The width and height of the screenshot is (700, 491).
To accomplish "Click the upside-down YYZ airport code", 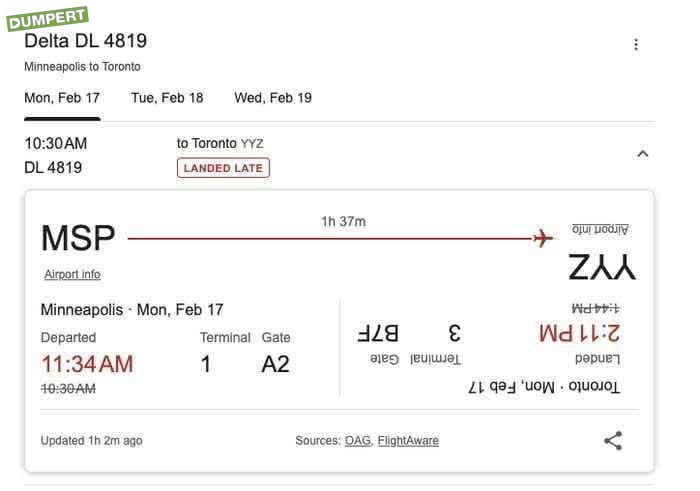I will tap(602, 267).
